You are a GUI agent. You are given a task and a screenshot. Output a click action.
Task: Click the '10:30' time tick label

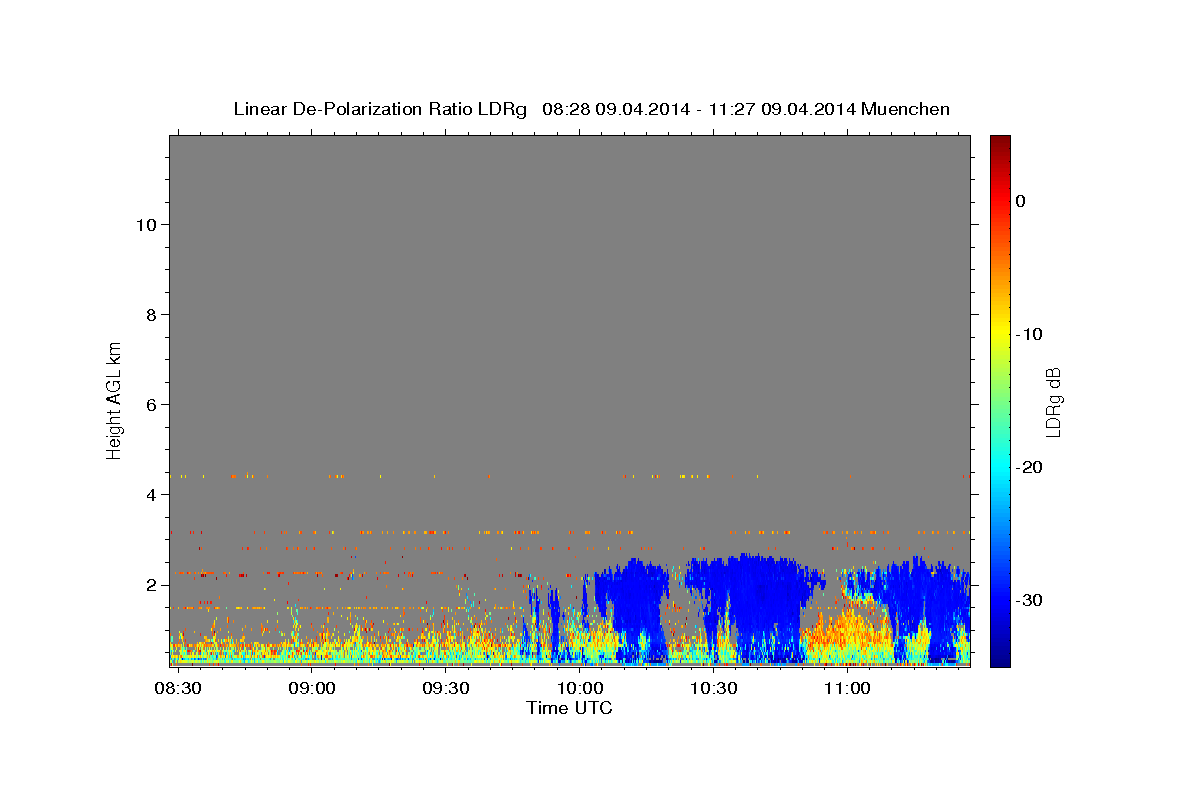click(713, 688)
